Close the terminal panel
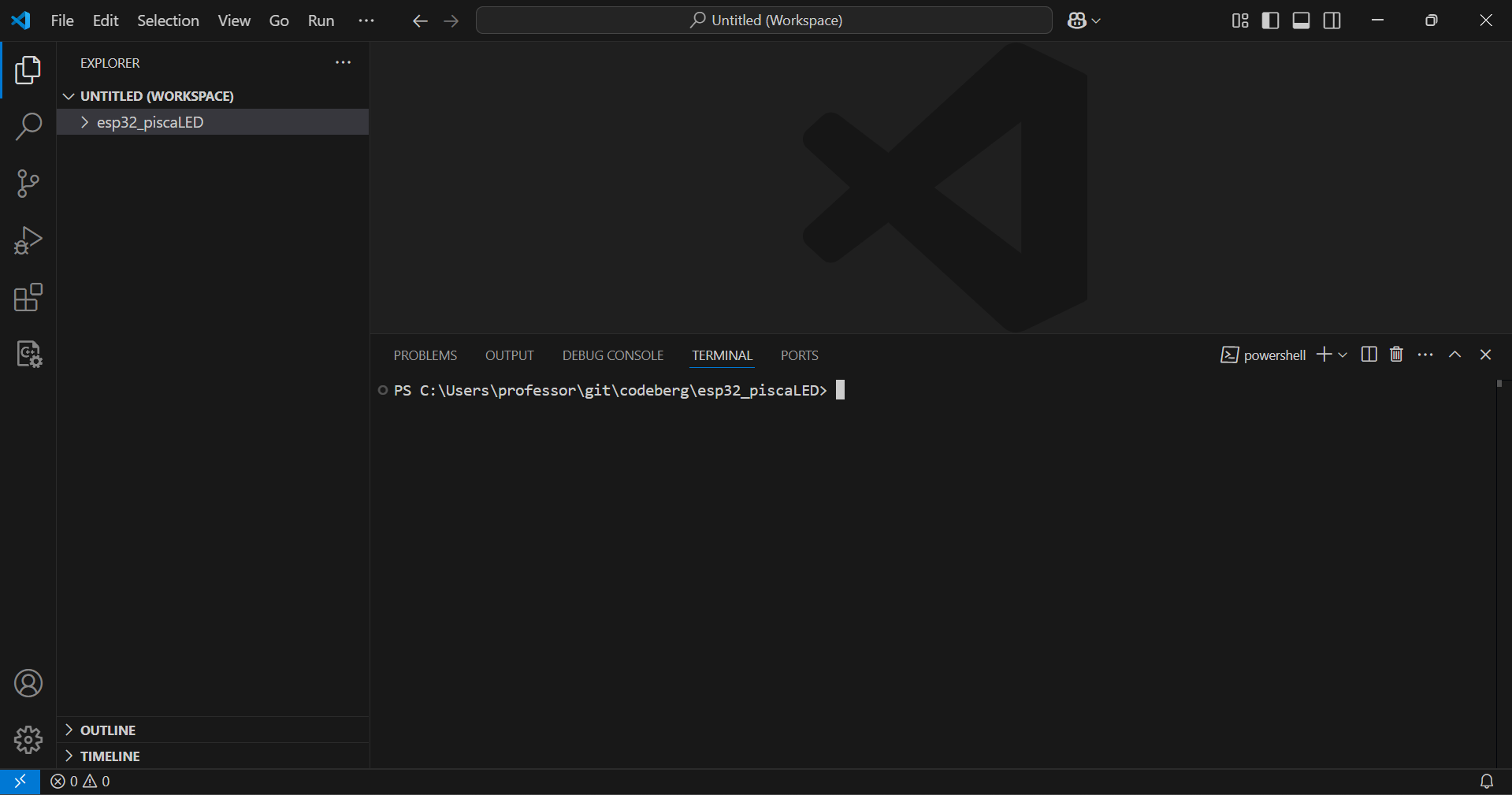This screenshot has width=1512, height=795. pos(1486,355)
